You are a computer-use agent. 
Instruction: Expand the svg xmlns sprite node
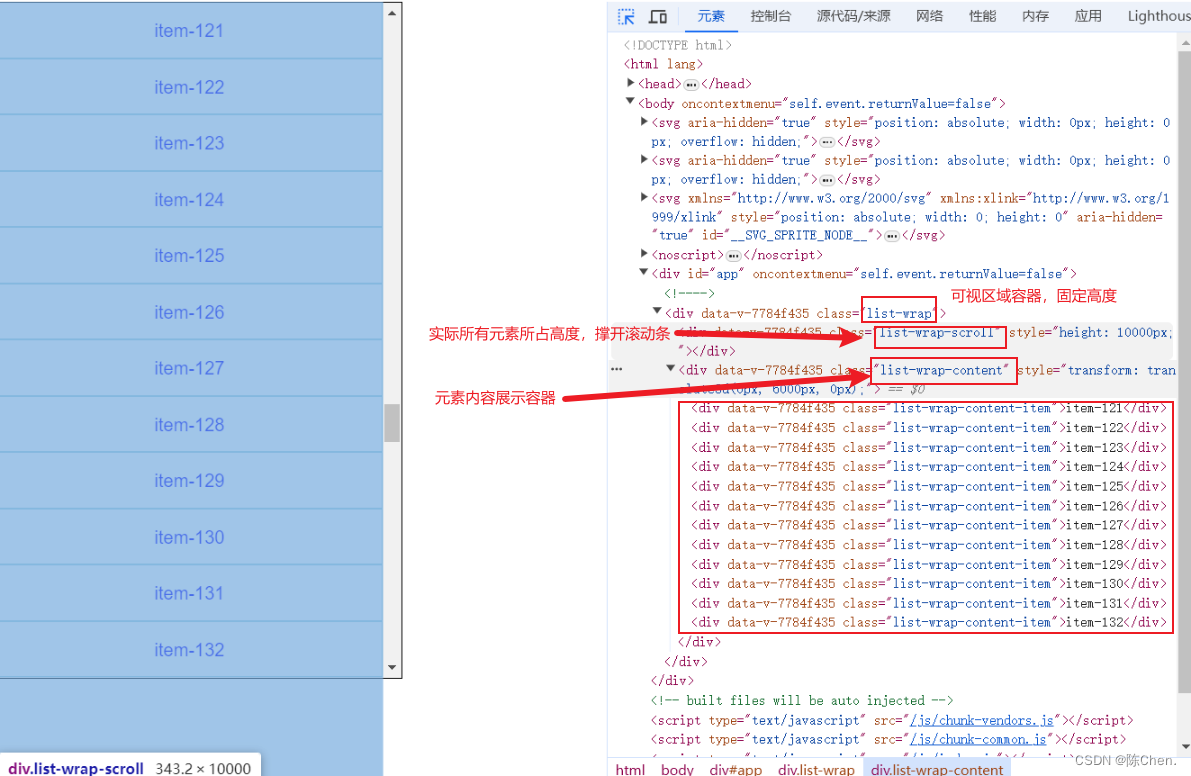644,197
